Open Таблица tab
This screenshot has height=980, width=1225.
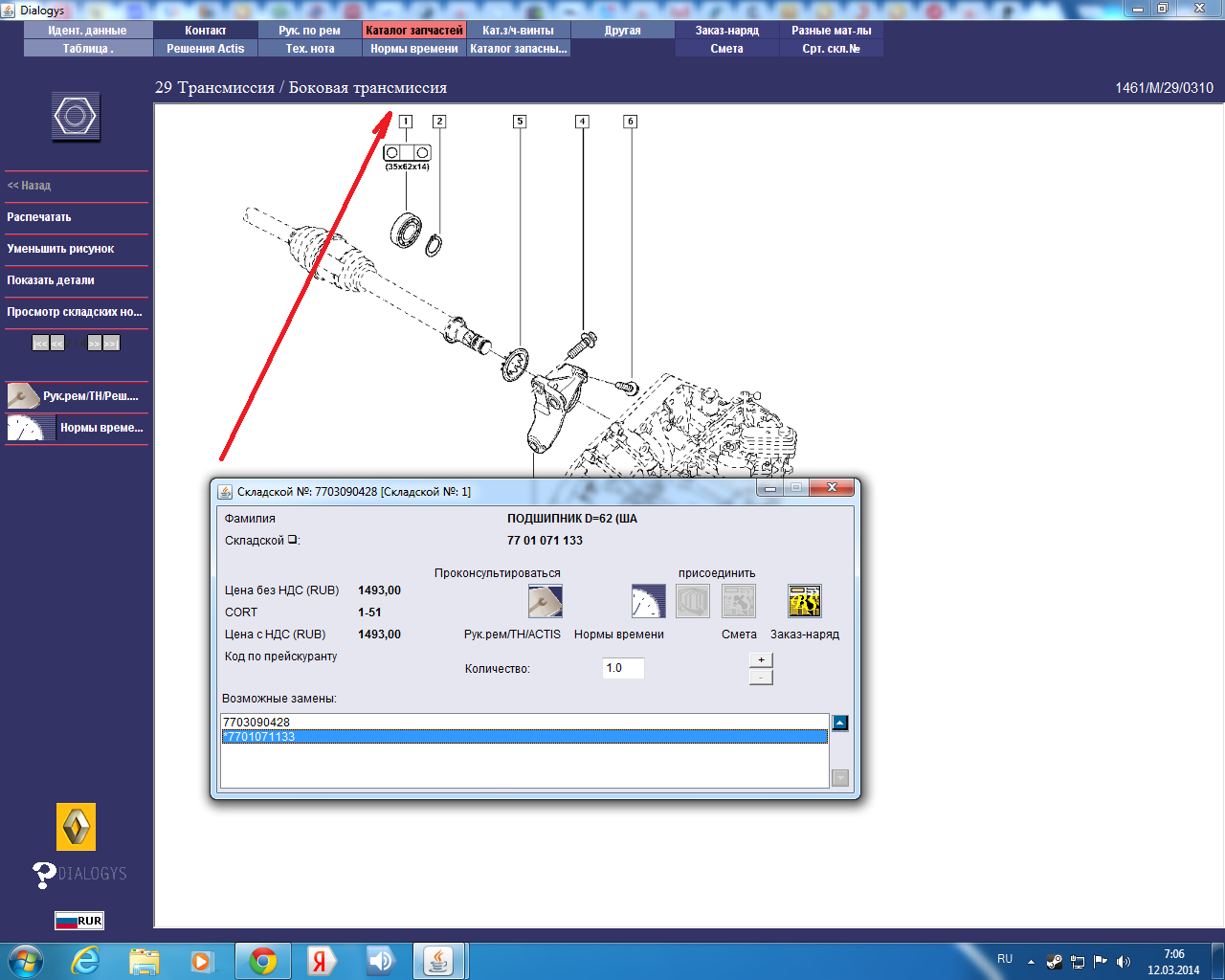(88, 49)
